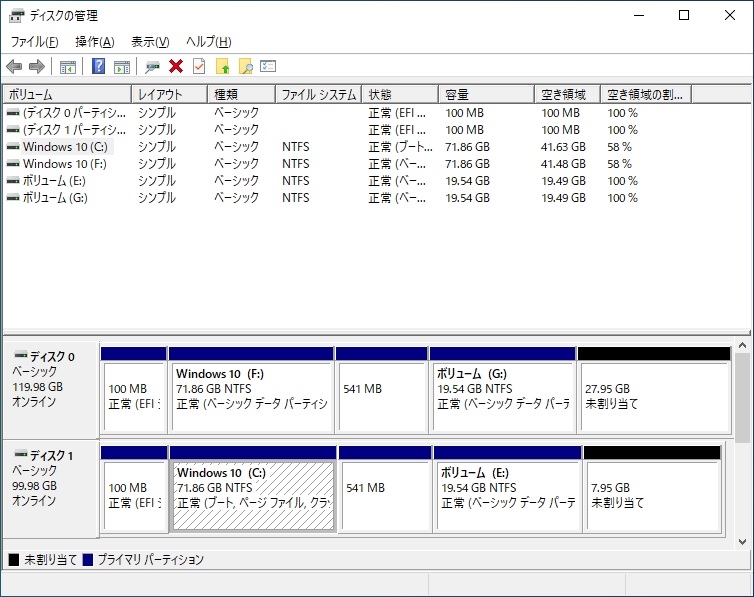
Task: Select Disk 0 541 MB partition
Action: pos(382,390)
